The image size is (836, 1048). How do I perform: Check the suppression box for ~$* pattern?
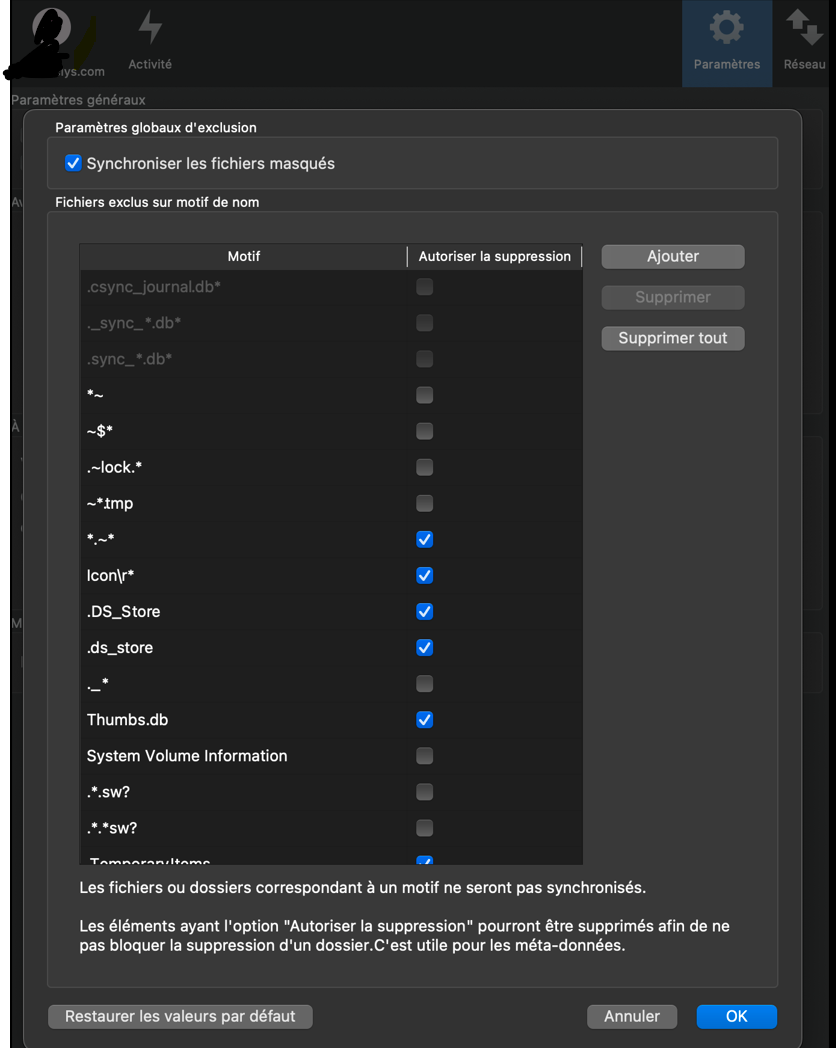pos(424,431)
